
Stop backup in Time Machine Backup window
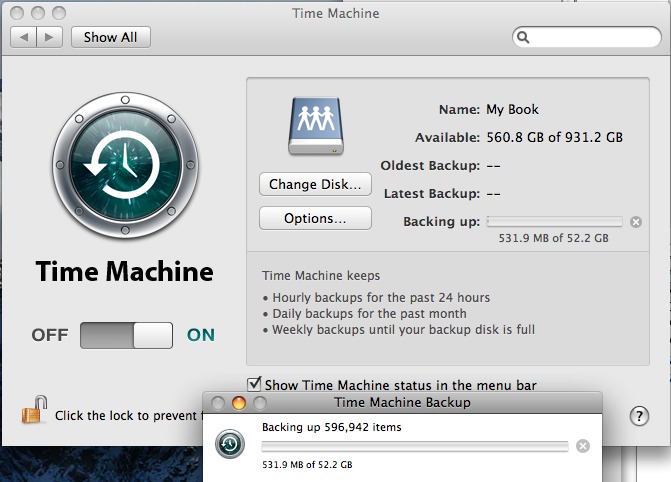(x=583, y=446)
